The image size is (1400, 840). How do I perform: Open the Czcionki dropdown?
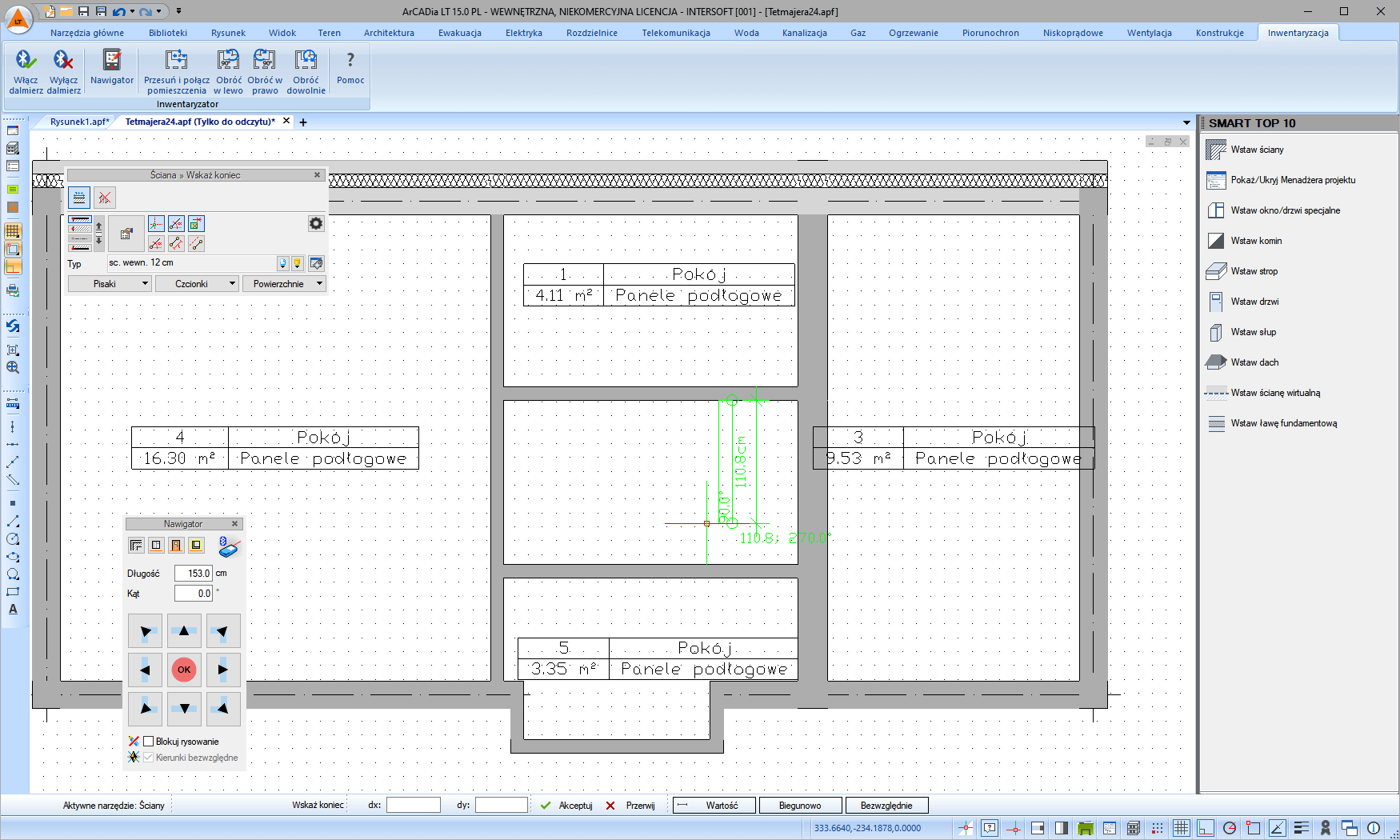click(197, 284)
